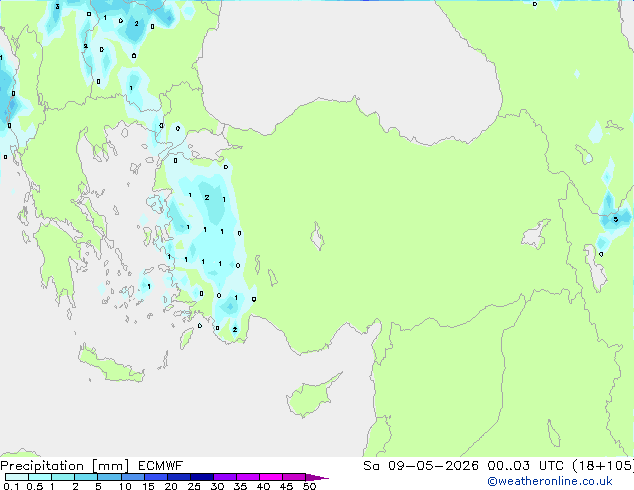This screenshot has height=490, width=634.
Task: Click the 0.1–0.5 mm legend color box
Action: pyautogui.click(x=17, y=477)
